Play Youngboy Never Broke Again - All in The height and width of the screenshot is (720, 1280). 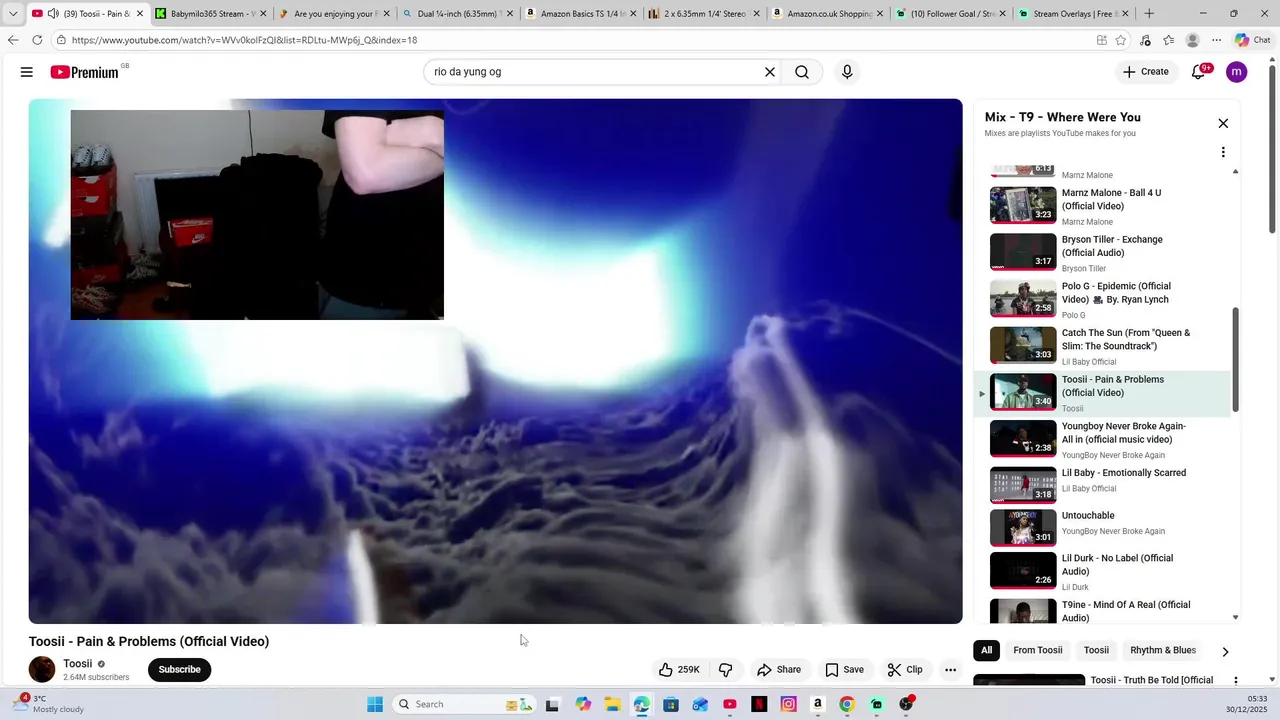pos(1103,439)
